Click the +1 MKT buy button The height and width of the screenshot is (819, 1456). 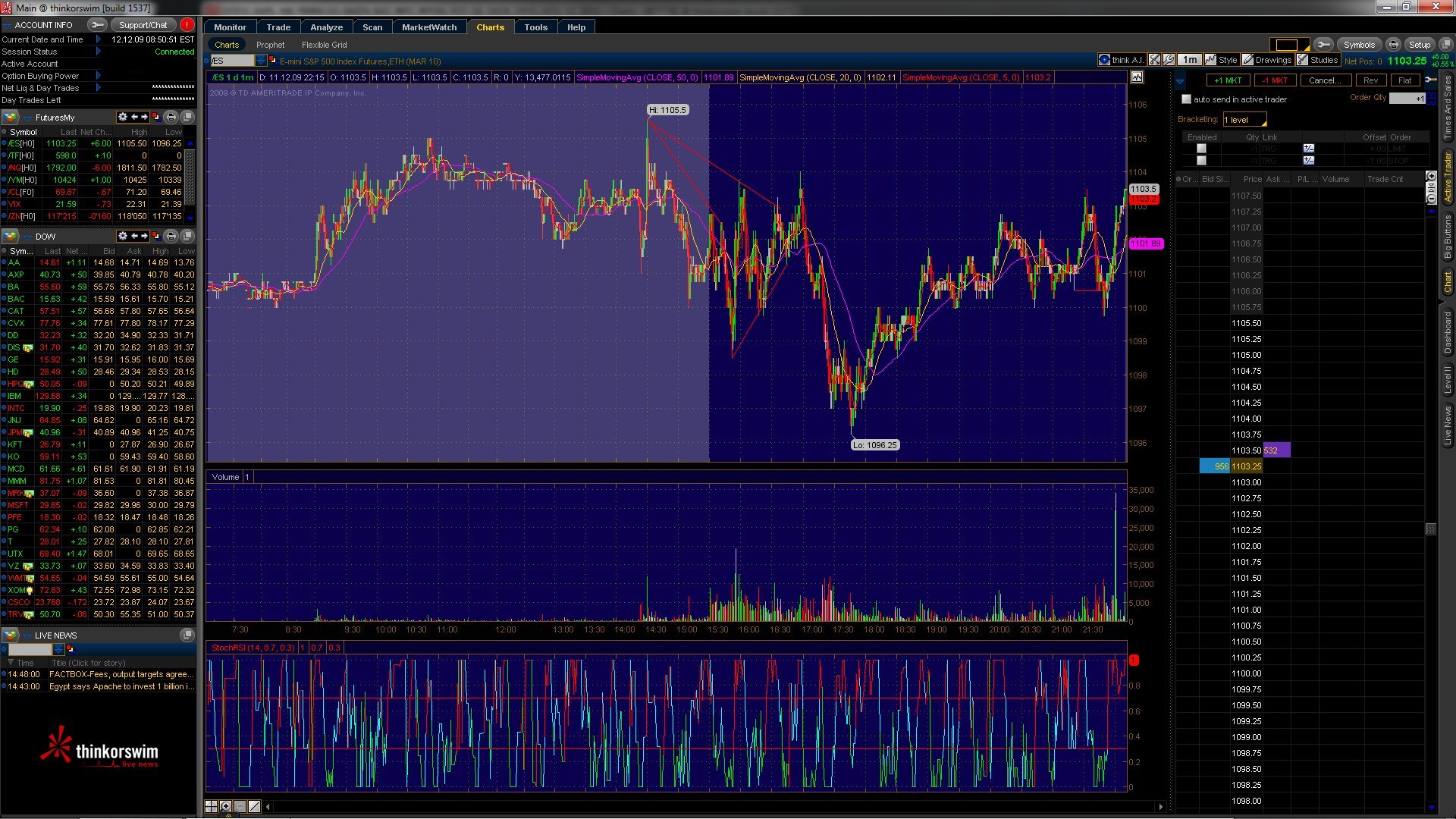[x=1228, y=80]
